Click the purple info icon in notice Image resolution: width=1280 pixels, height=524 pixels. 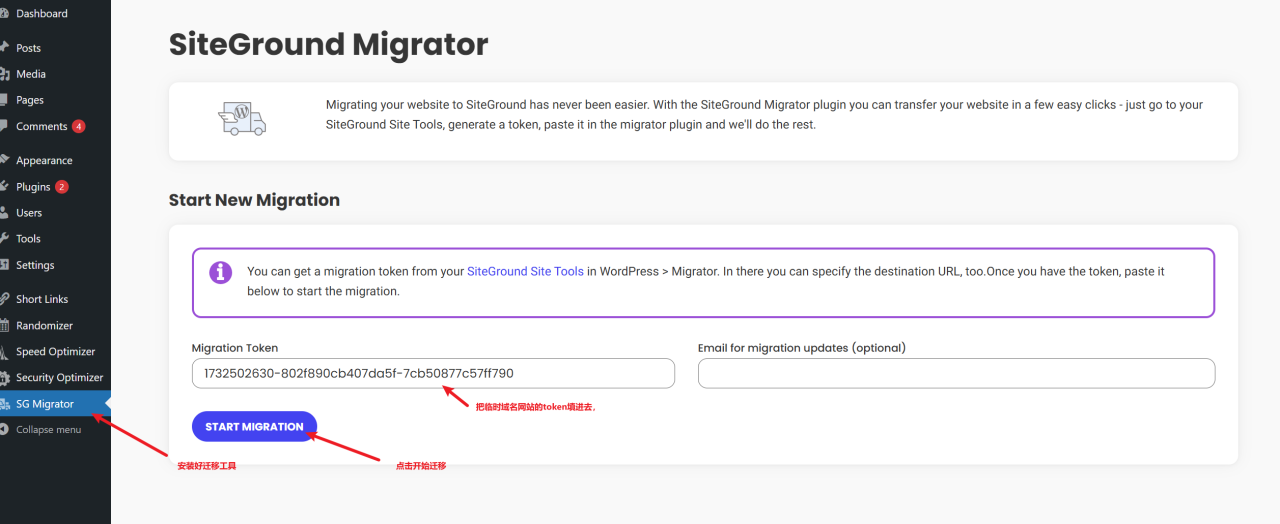coord(221,273)
